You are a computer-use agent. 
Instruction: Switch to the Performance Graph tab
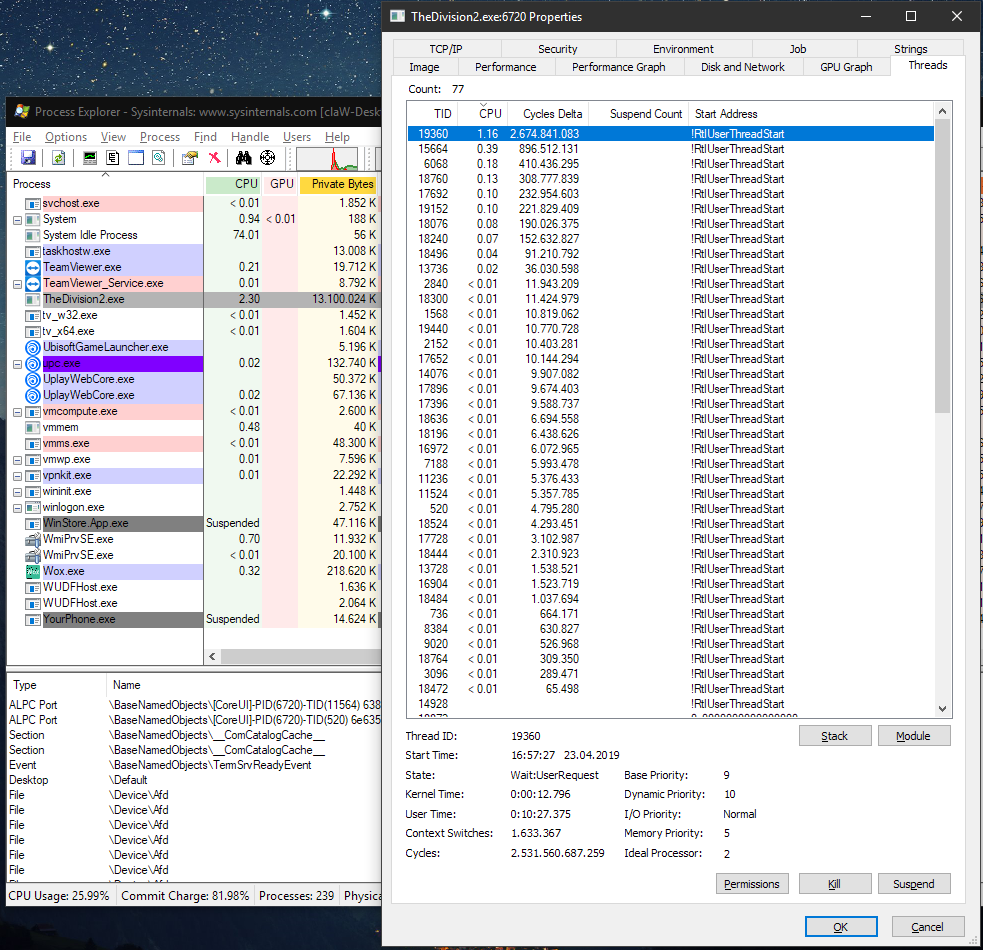[618, 67]
